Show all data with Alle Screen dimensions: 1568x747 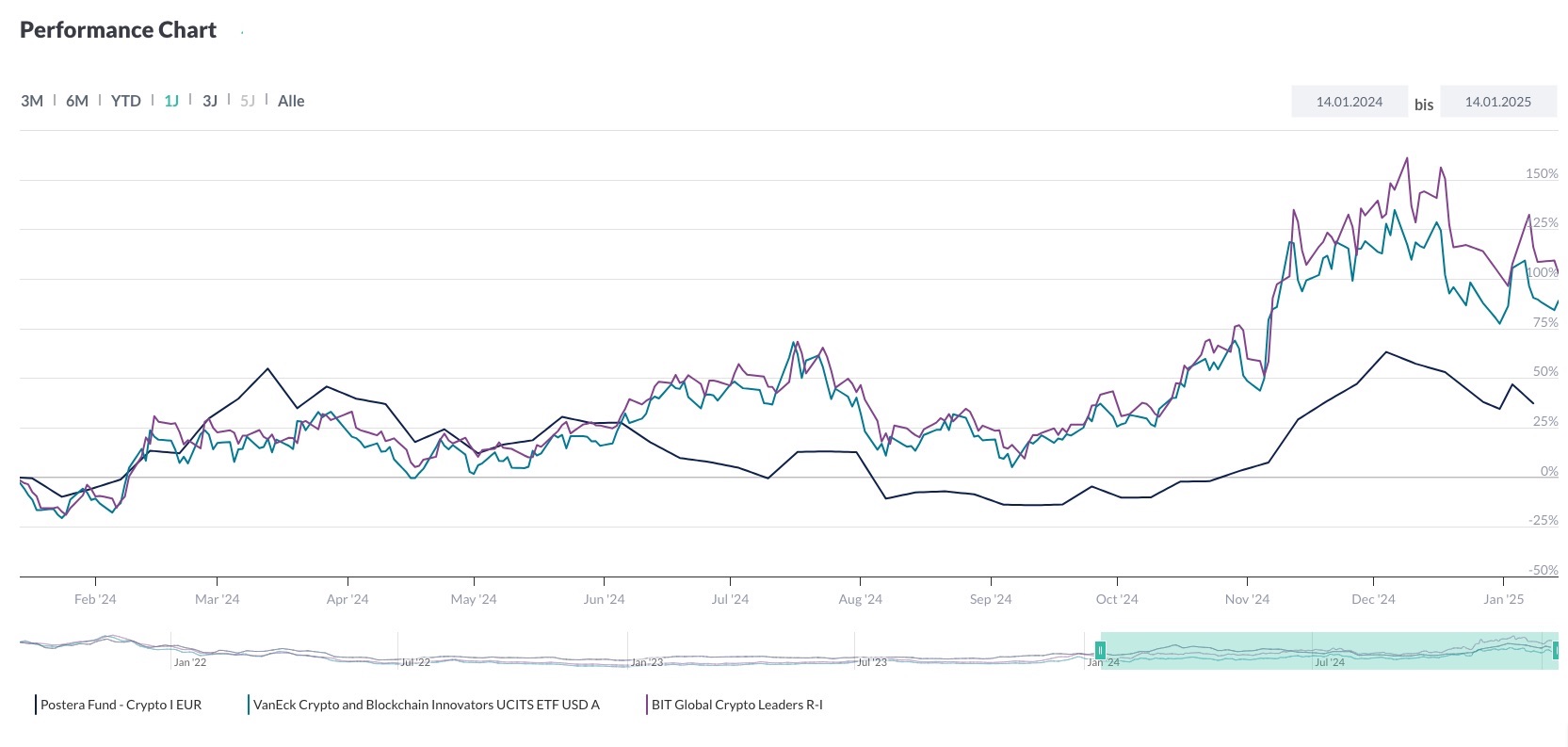point(291,101)
